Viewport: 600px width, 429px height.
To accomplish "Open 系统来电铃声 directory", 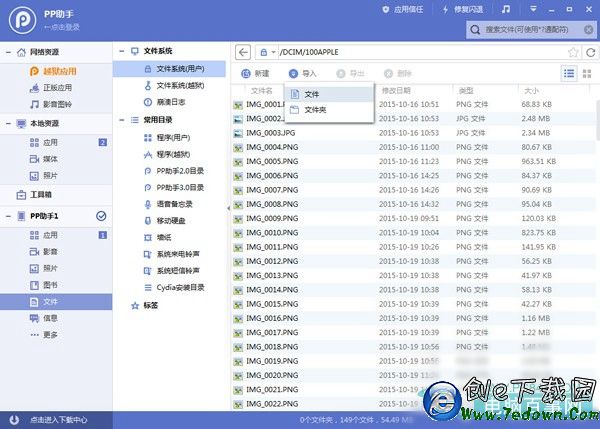I will 171,254.
